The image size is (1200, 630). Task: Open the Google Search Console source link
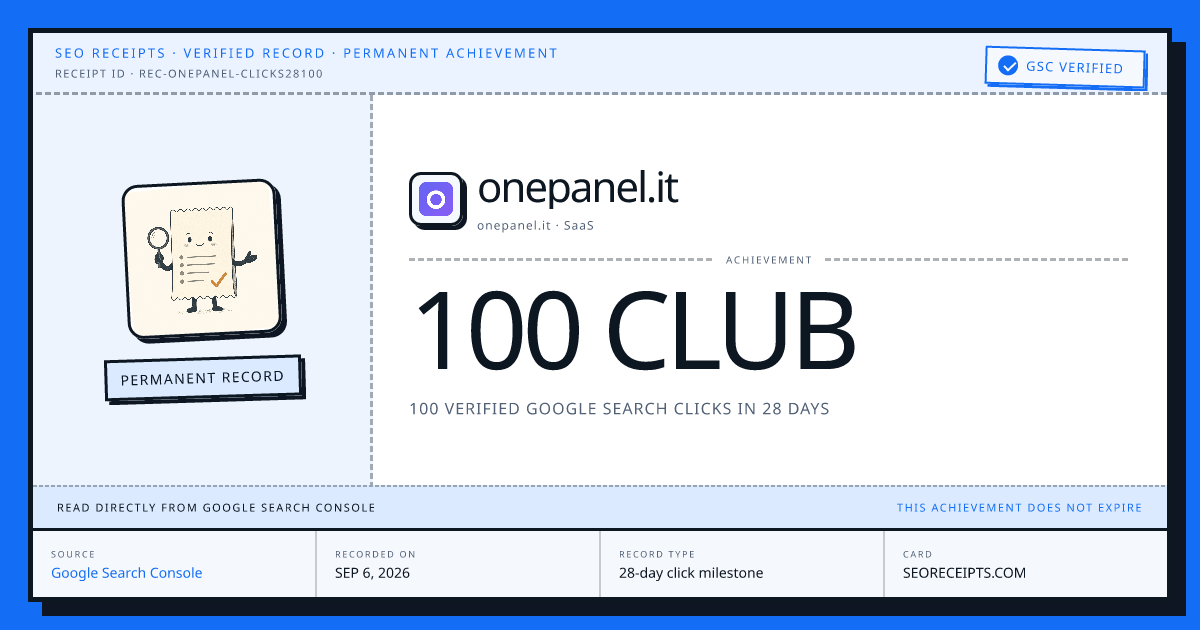point(127,573)
